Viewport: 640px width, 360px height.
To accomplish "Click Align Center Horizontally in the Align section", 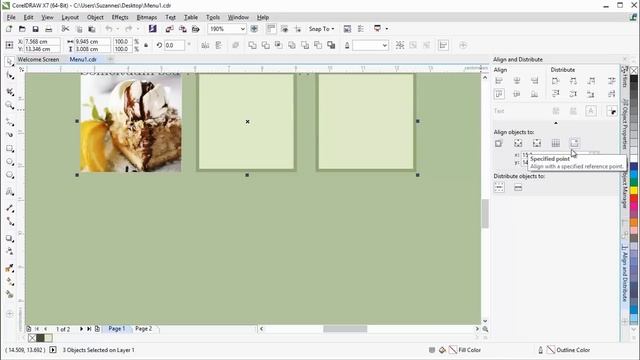I will 517,81.
